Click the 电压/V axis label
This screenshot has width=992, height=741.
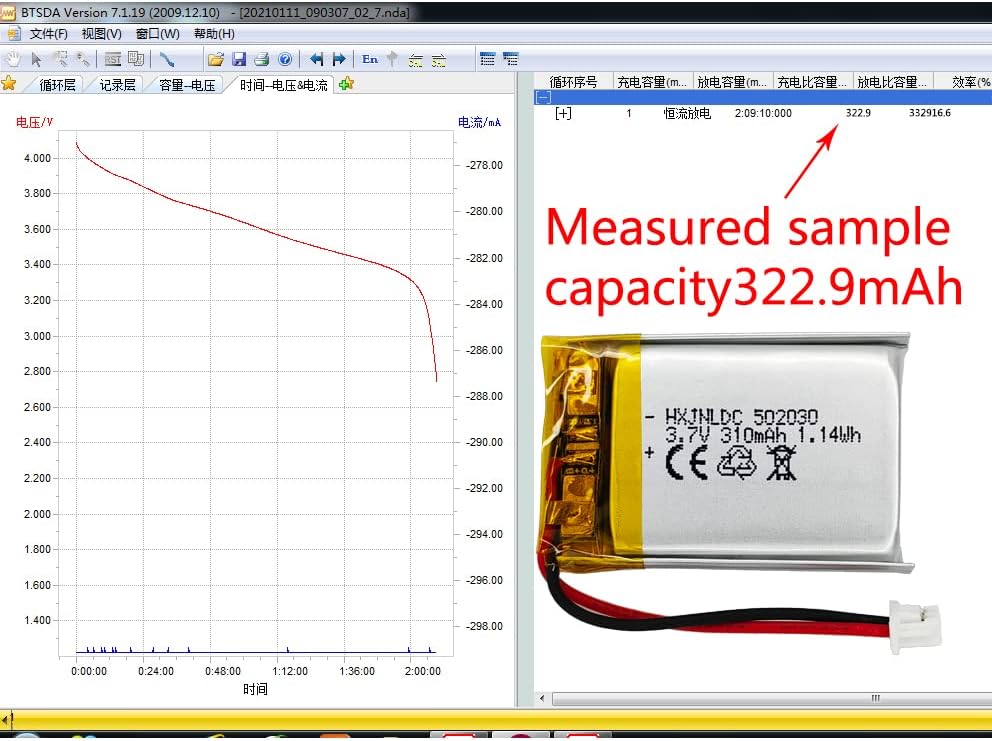(x=34, y=122)
